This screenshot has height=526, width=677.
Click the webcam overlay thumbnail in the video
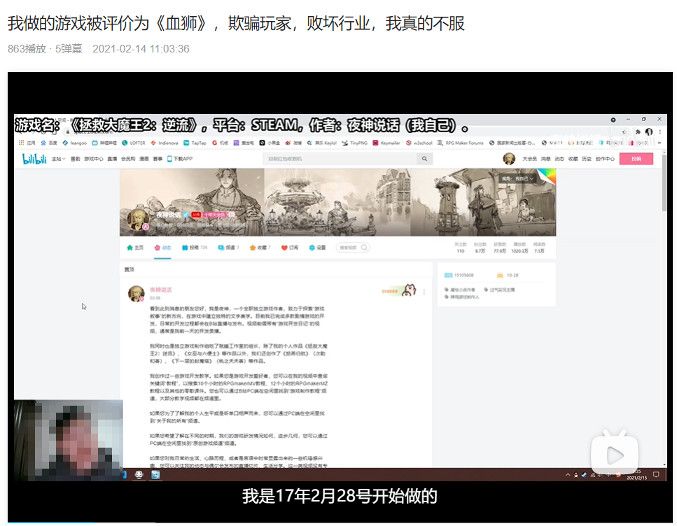[68, 440]
